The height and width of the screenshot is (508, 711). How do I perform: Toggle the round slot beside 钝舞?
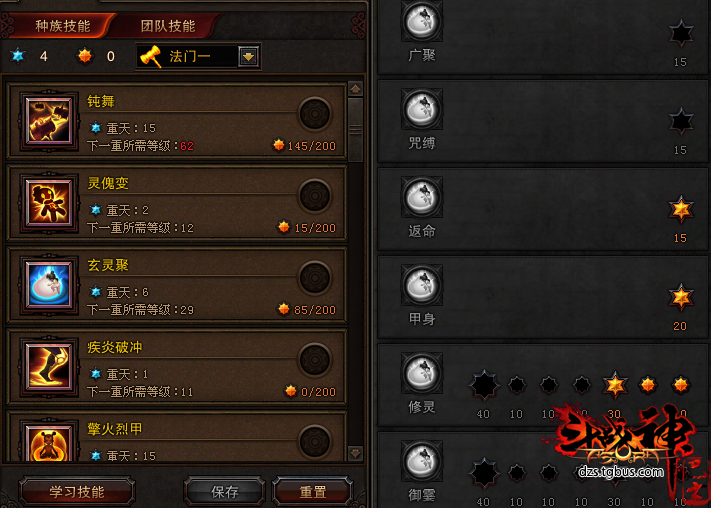coord(315,114)
